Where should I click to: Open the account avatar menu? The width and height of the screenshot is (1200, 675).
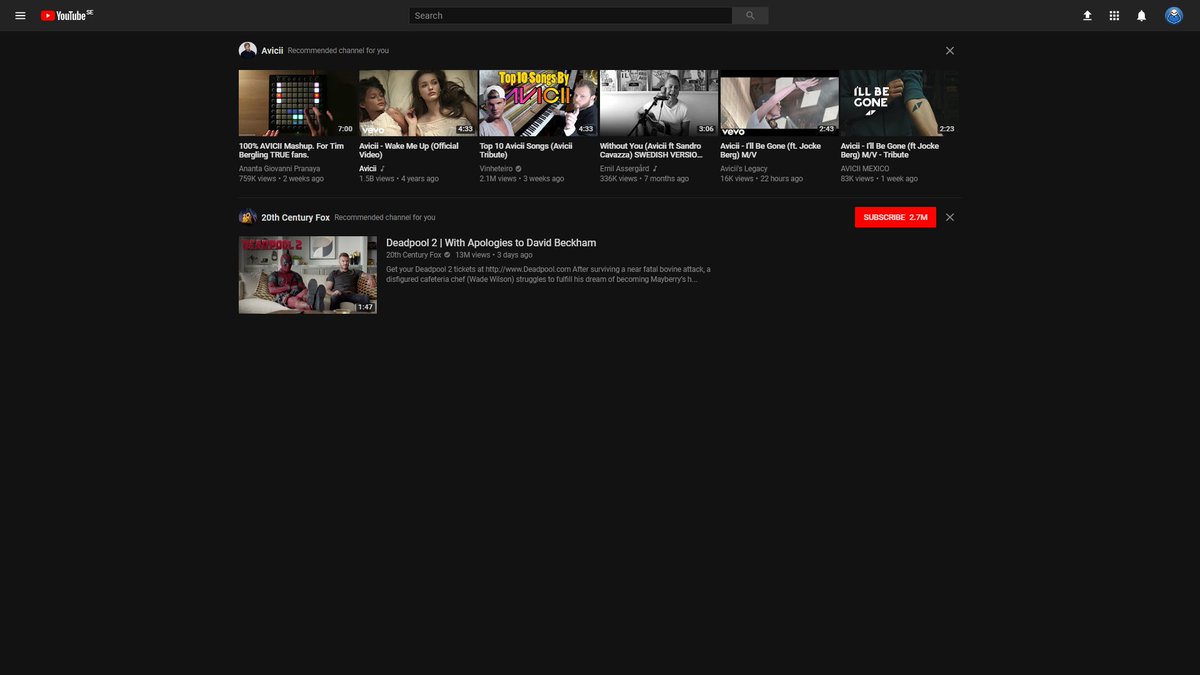1174,16
